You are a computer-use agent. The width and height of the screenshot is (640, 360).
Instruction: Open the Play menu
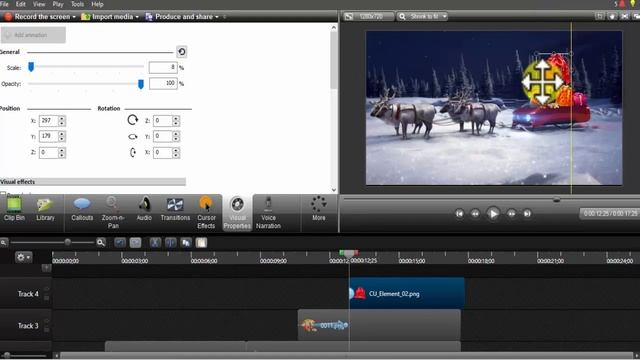point(58,4)
